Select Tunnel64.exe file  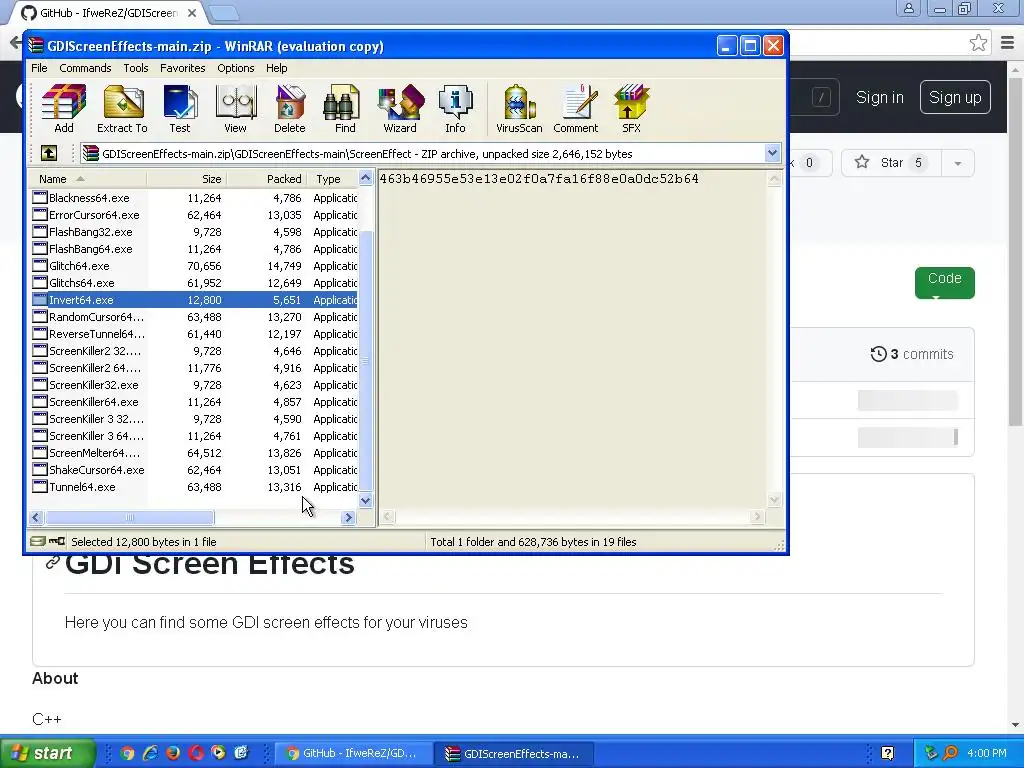coord(194,487)
